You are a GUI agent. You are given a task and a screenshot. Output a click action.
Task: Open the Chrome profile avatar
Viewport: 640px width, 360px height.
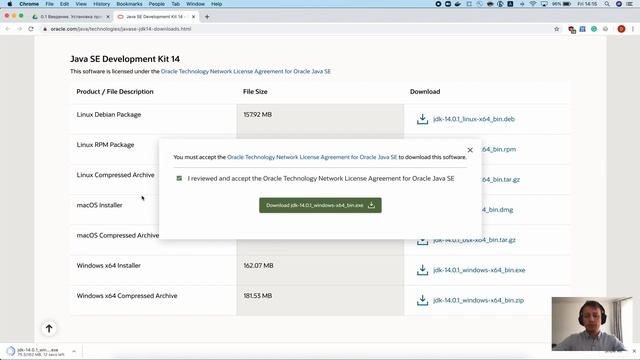pyautogui.click(x=621, y=29)
